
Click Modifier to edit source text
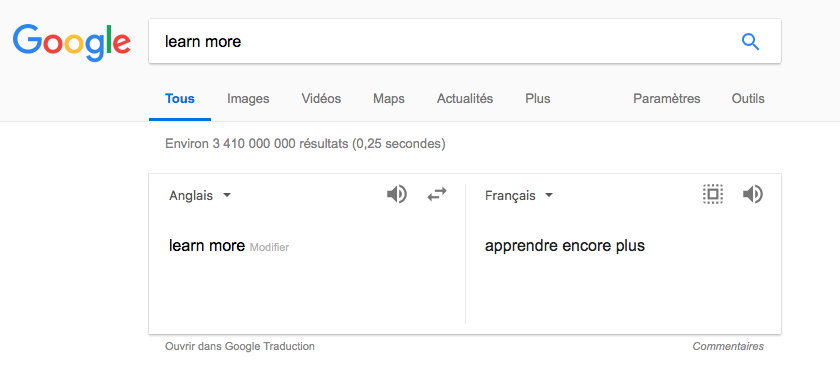pos(269,247)
